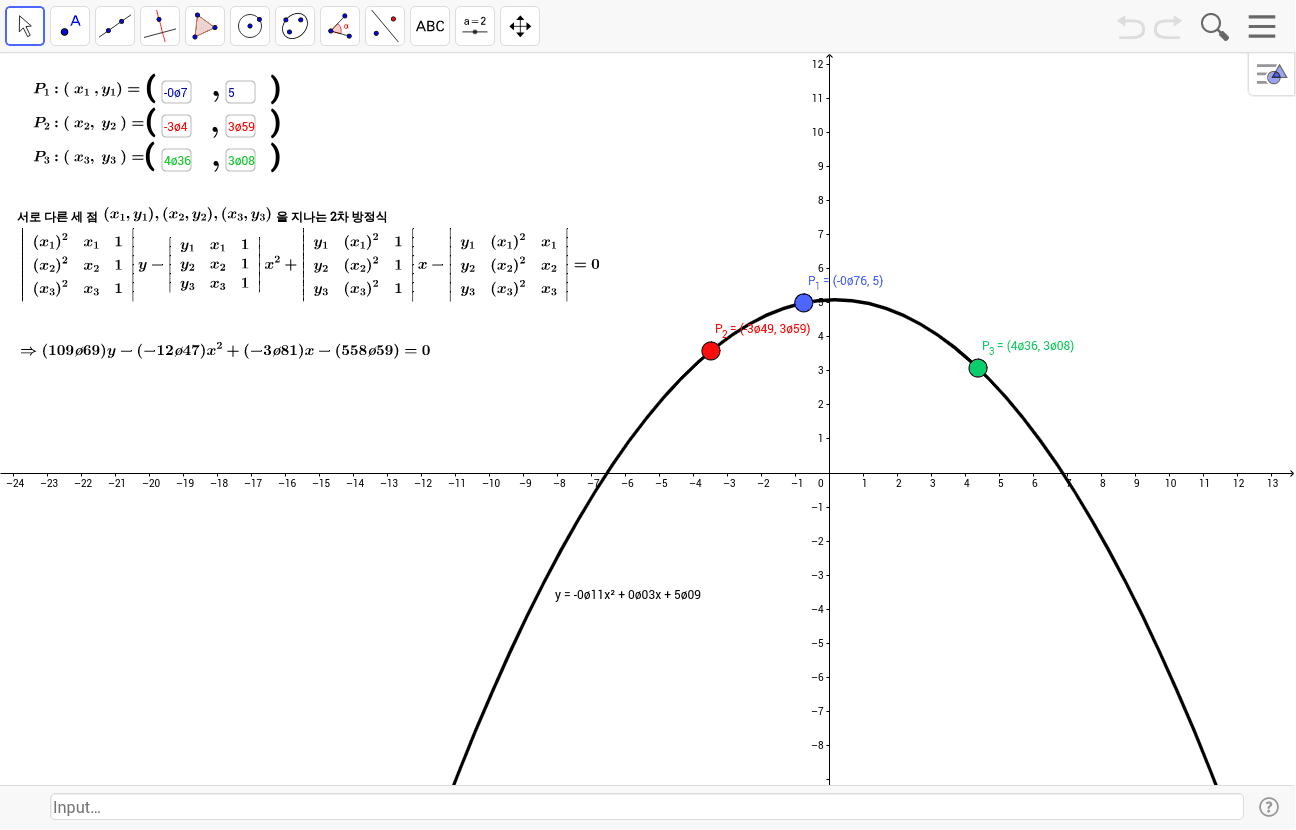Toggle the Algebra panel via top-right icon
The width and height of the screenshot is (1296, 830).
click(1271, 74)
